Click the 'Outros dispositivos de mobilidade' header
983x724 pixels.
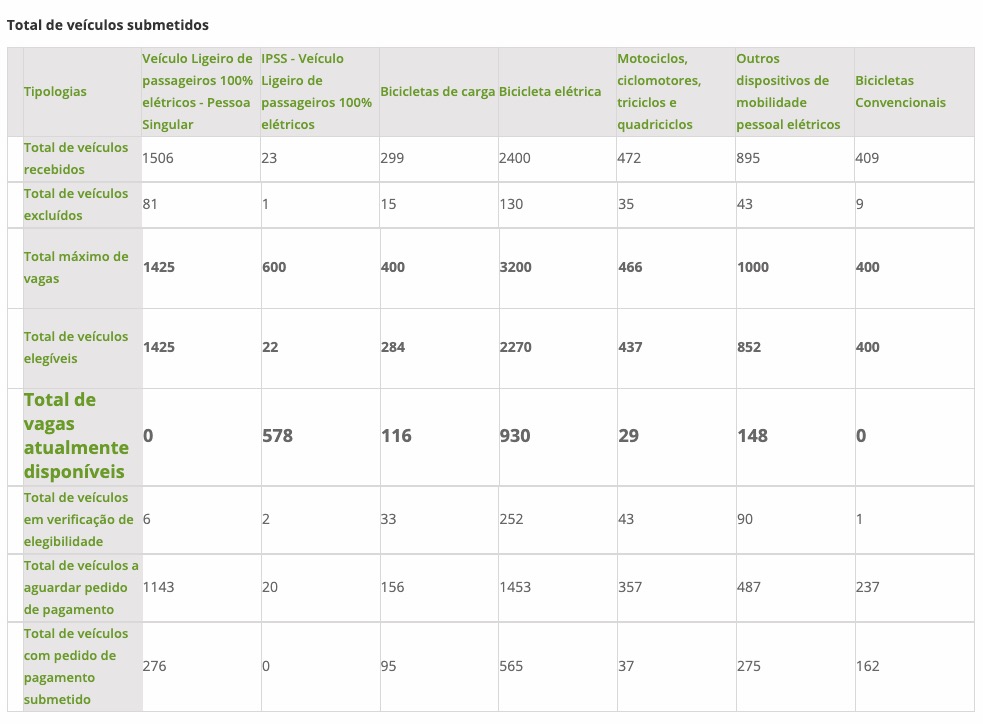tap(783, 91)
